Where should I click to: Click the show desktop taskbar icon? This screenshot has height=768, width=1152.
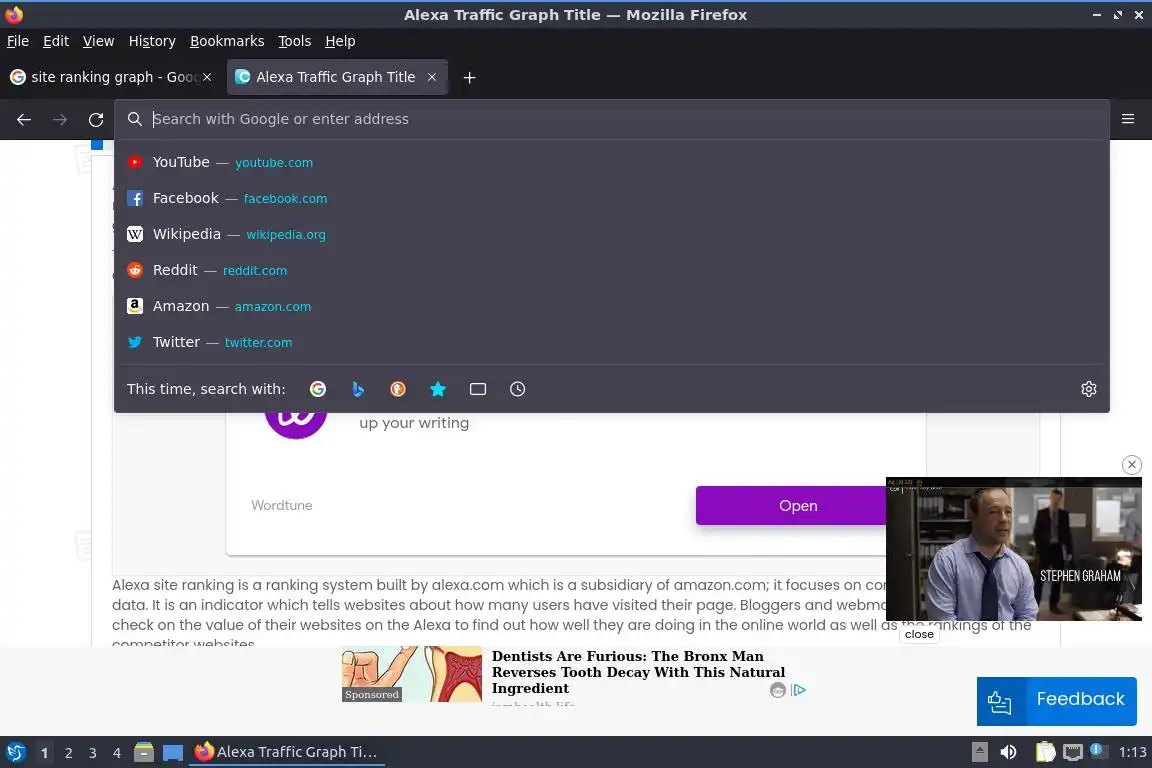[173, 752]
